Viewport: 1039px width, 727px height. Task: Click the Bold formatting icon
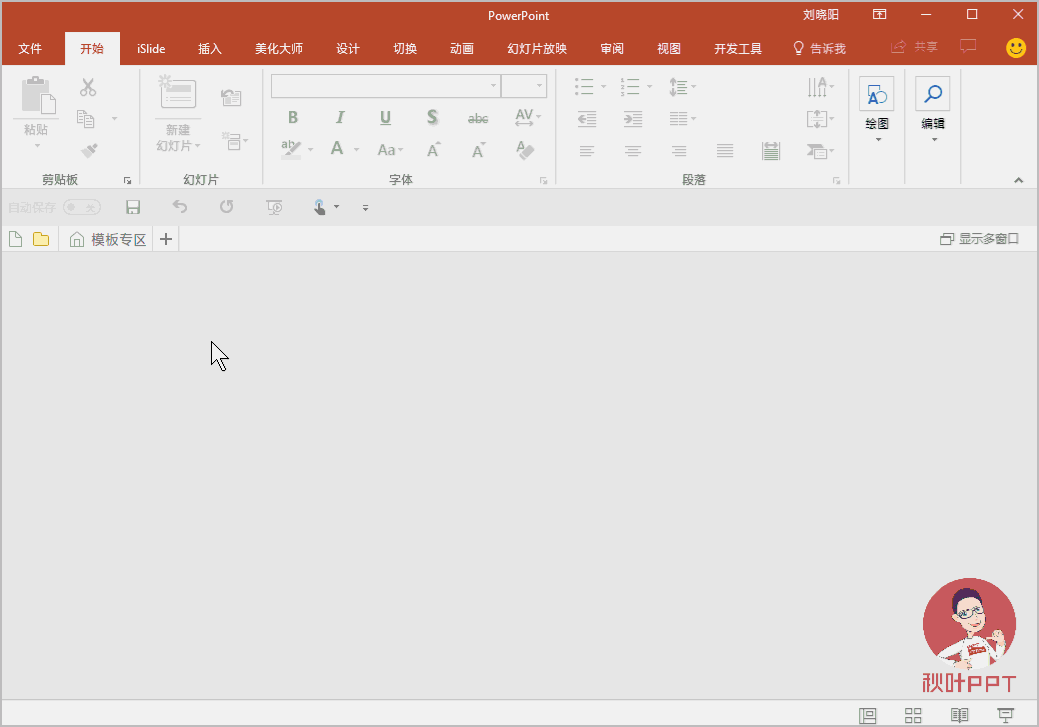coord(293,118)
